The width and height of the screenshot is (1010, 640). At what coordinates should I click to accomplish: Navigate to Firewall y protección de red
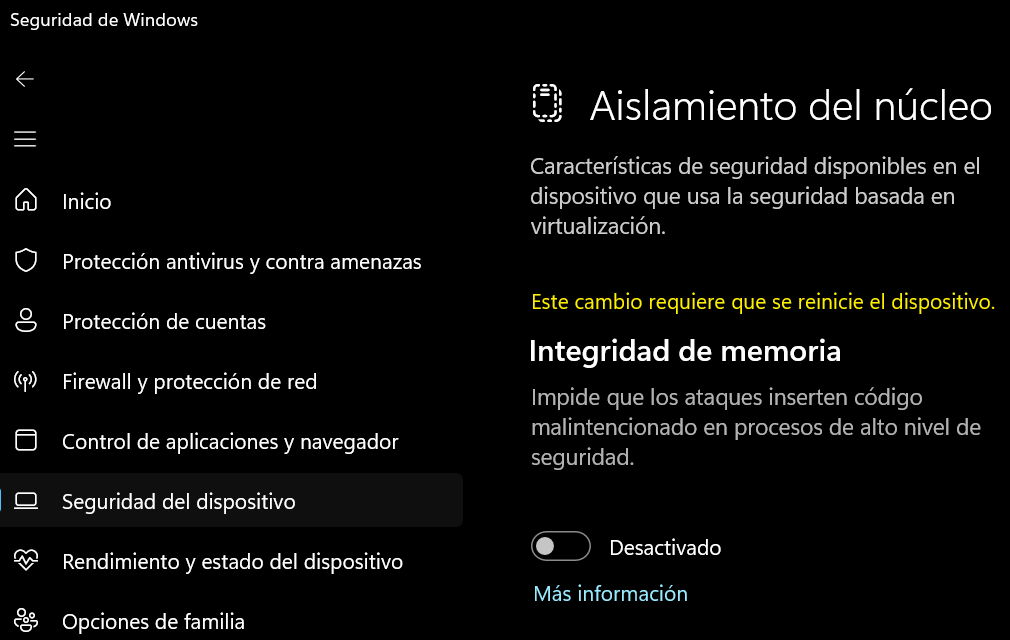(x=189, y=382)
